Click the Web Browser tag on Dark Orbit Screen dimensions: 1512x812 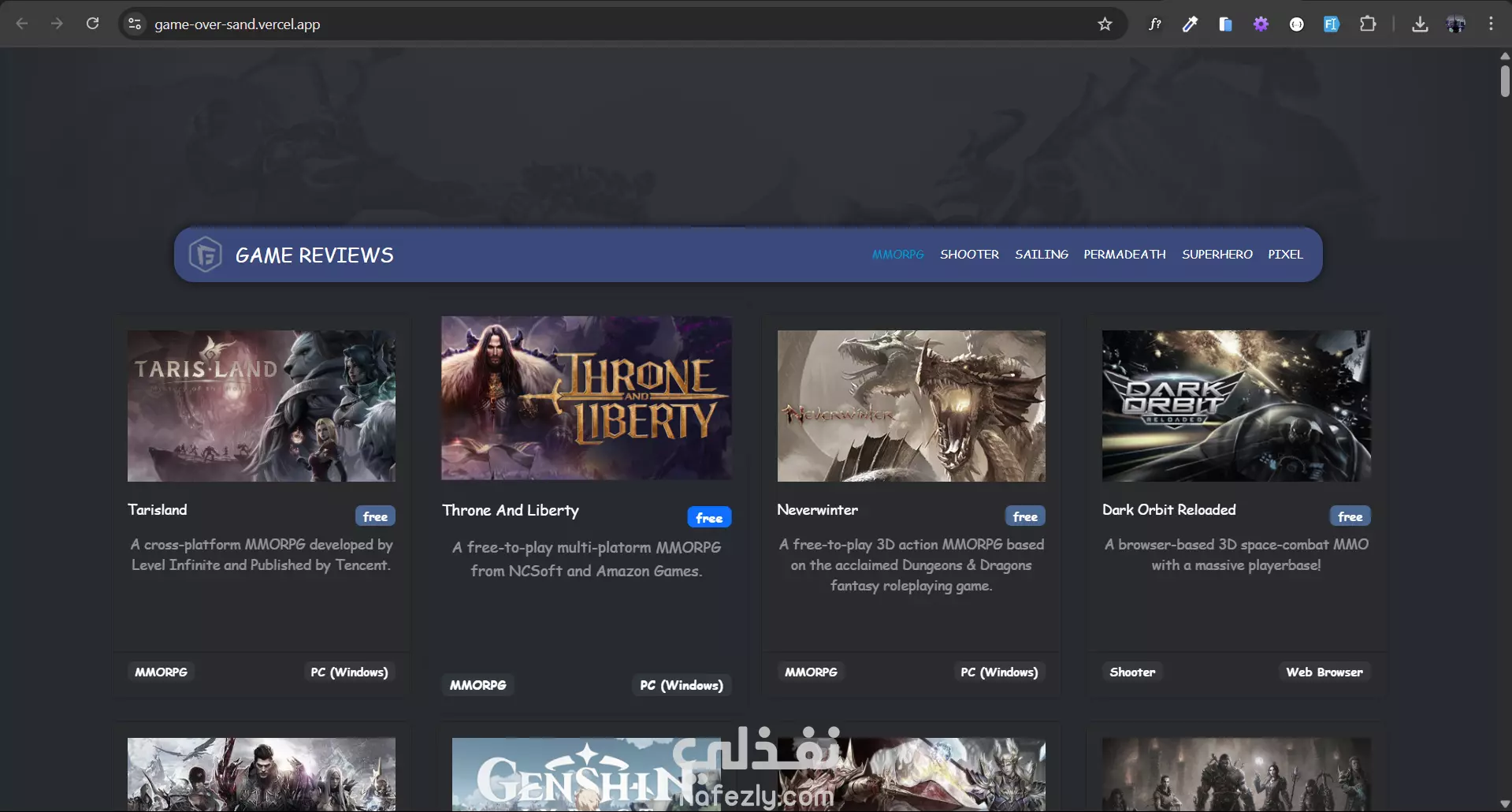coord(1324,672)
